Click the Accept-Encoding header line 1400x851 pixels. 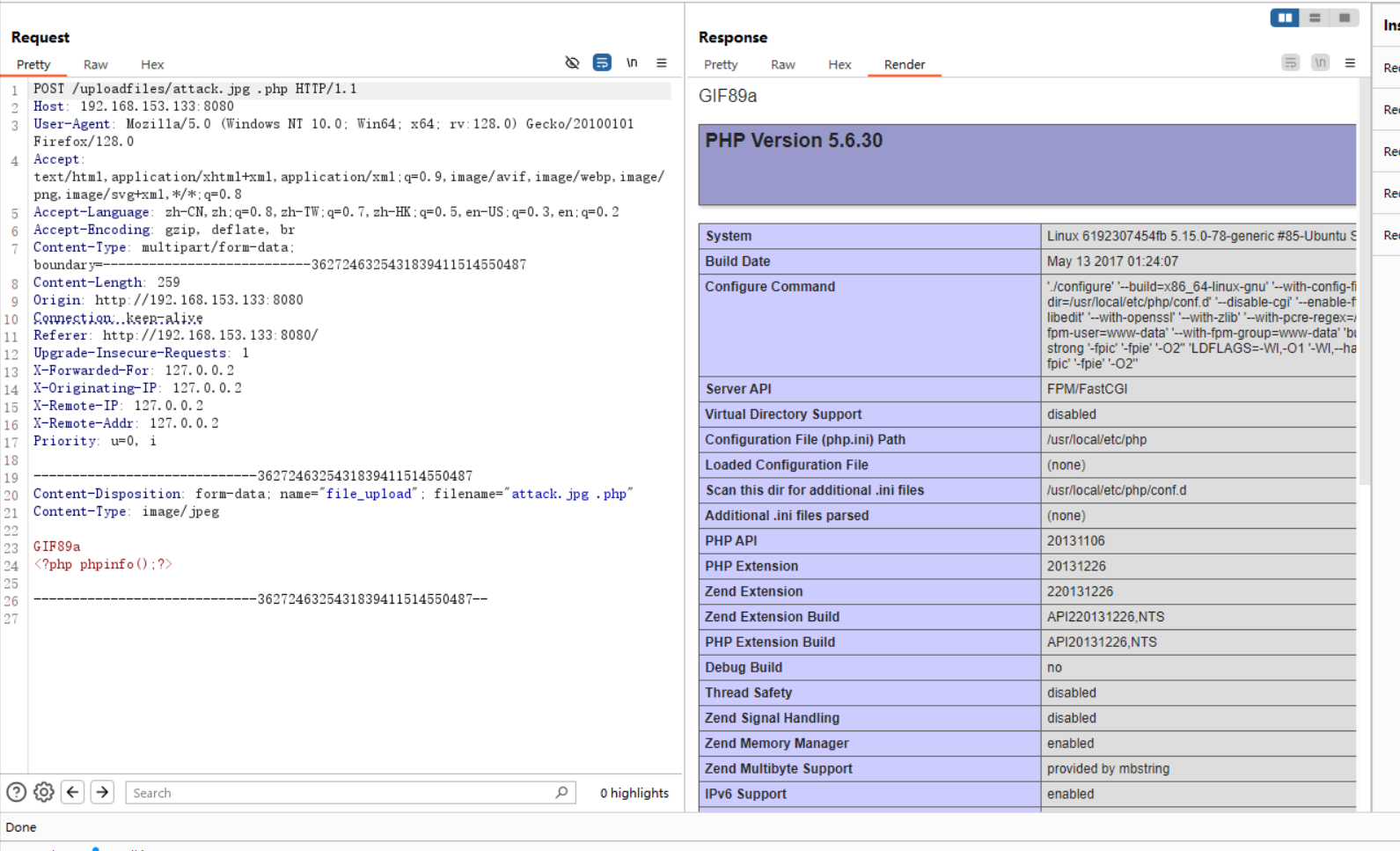click(x=165, y=230)
